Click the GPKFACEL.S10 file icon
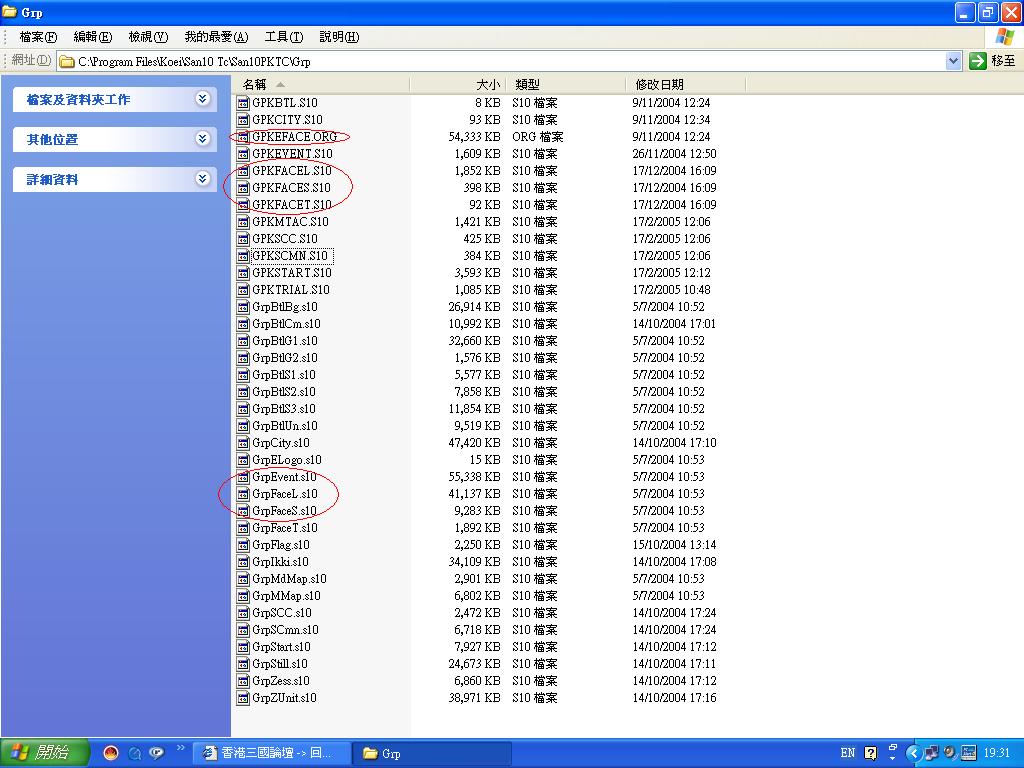The image size is (1024, 768). tap(243, 170)
